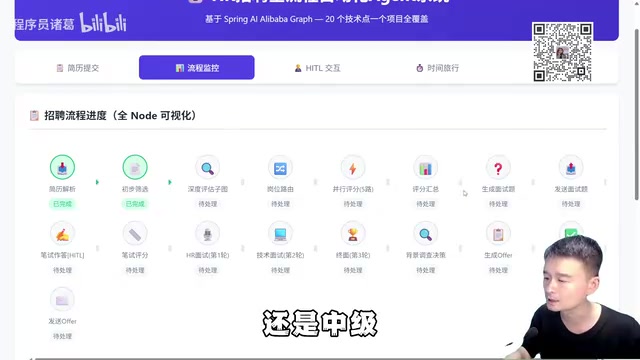Click the 初步筛选 node label

(x=135, y=189)
